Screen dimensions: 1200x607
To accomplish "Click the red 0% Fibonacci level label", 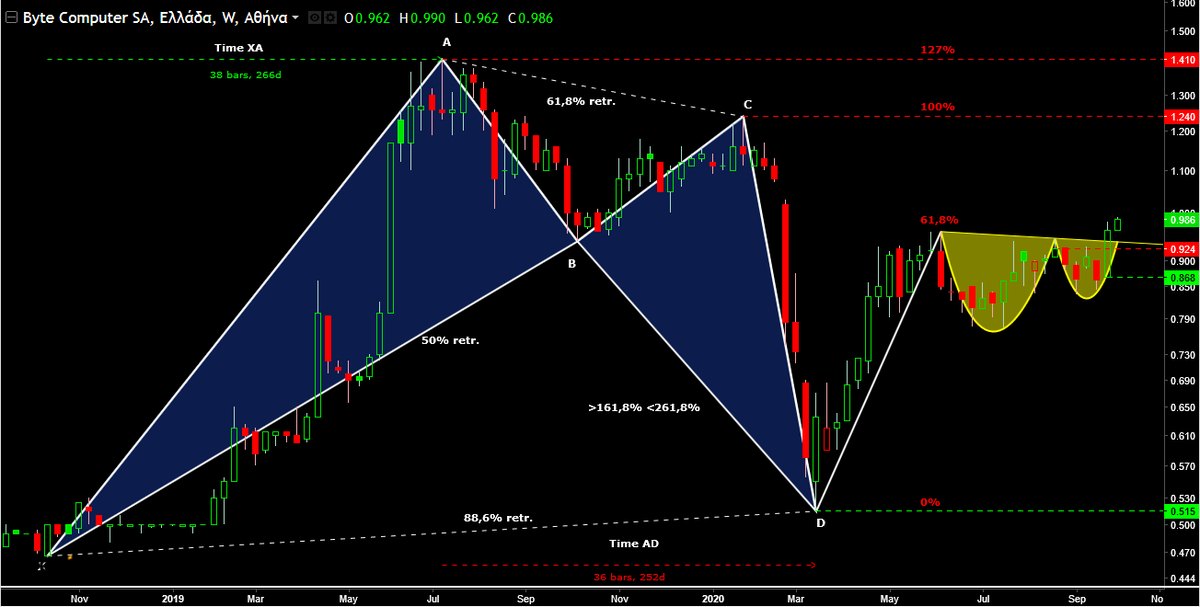I will [930, 502].
